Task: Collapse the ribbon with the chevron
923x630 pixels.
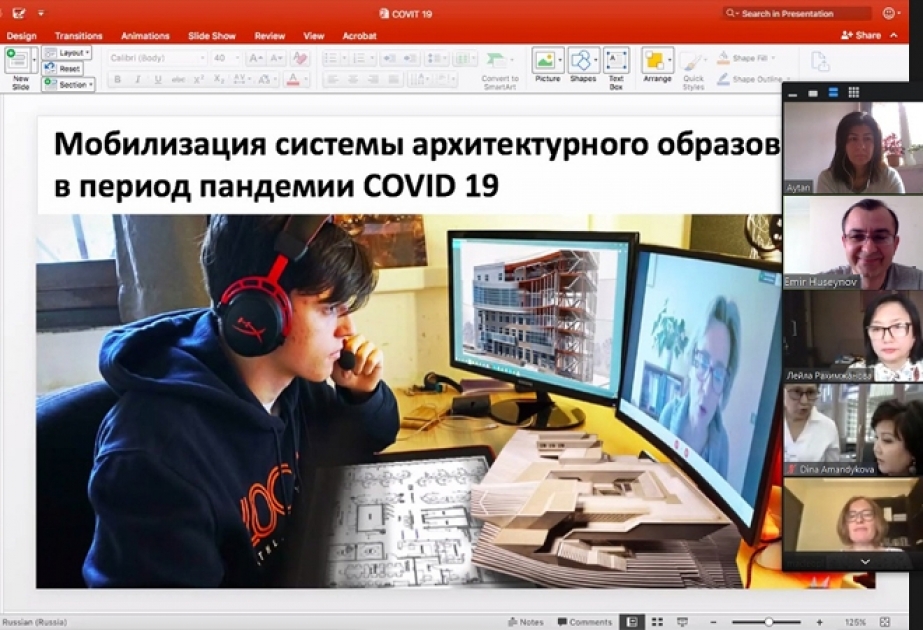Action: tap(894, 35)
